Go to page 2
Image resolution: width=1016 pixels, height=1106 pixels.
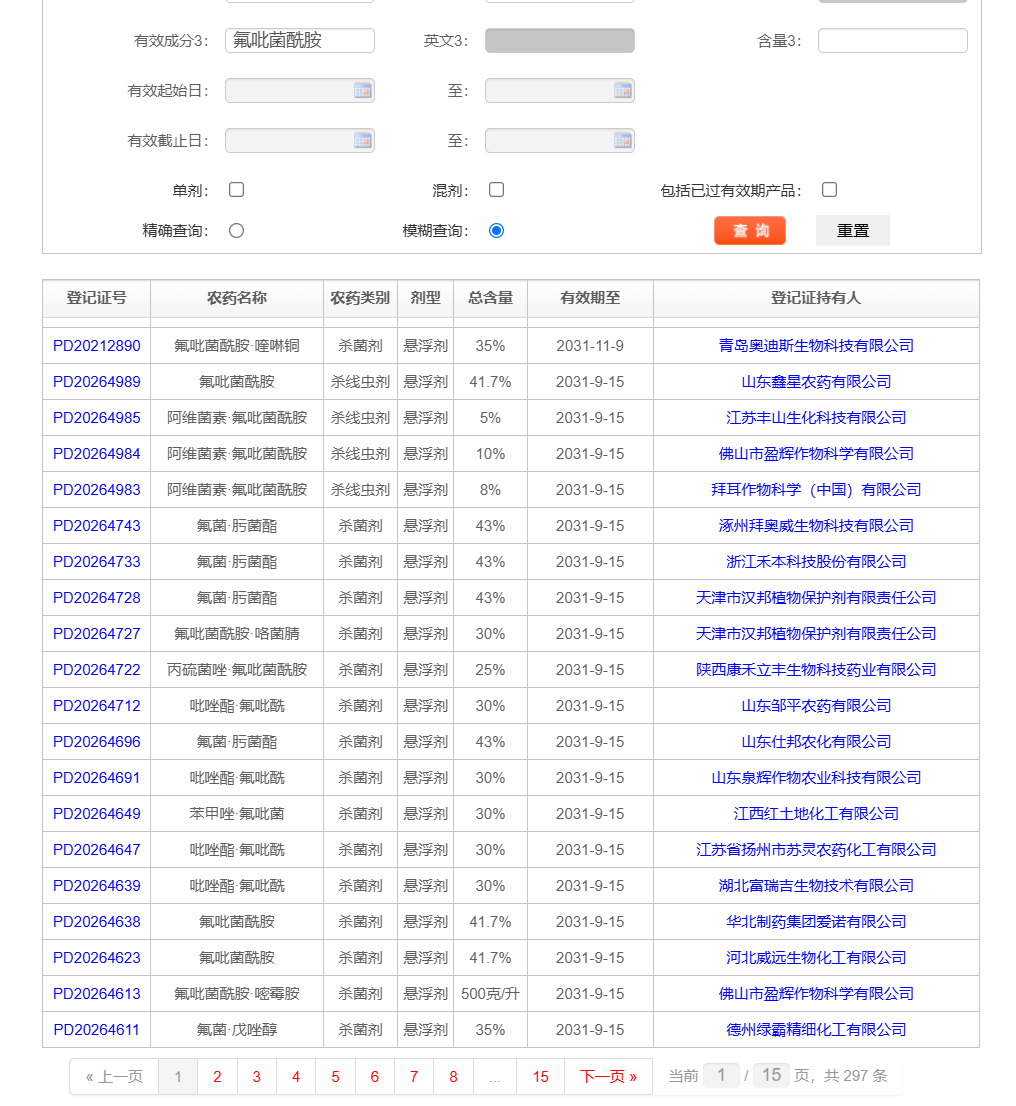click(x=217, y=1076)
